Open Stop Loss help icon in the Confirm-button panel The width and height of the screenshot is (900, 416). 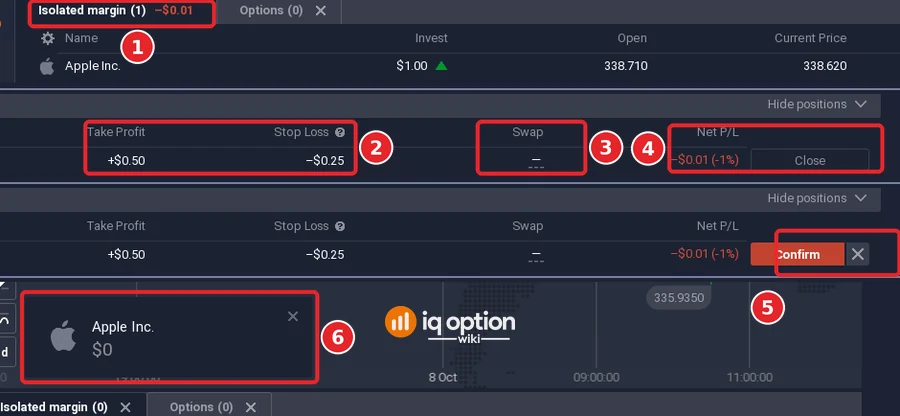click(x=340, y=227)
